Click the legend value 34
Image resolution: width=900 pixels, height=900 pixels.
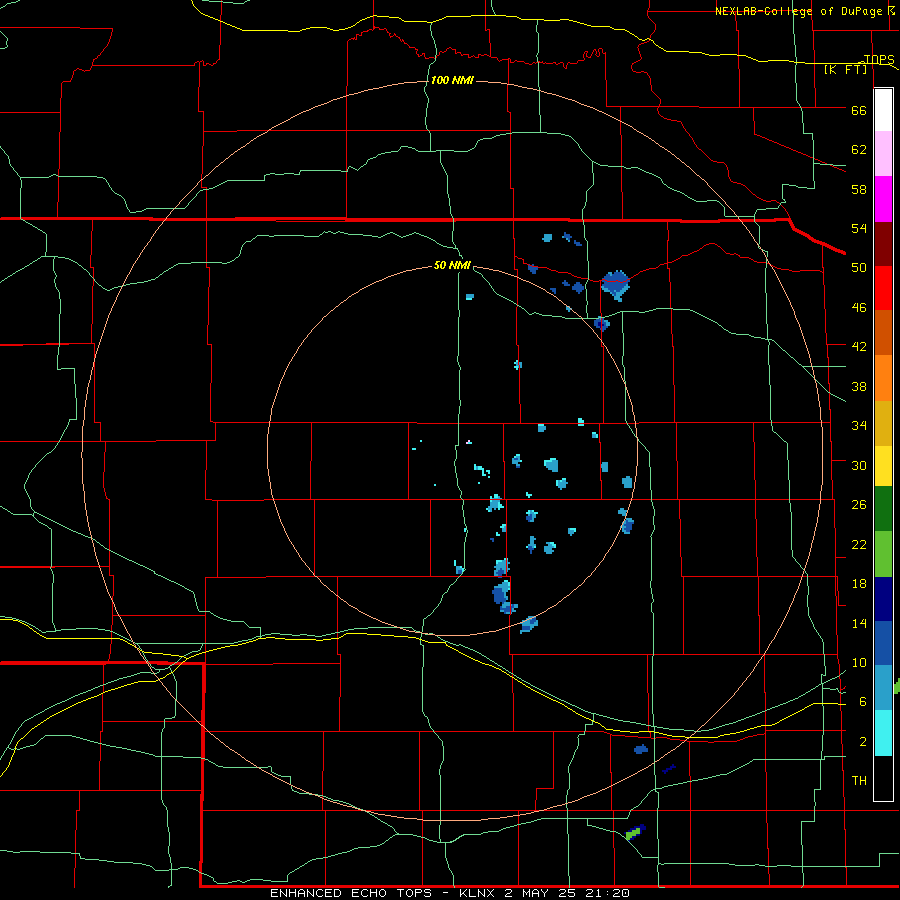[859, 426]
